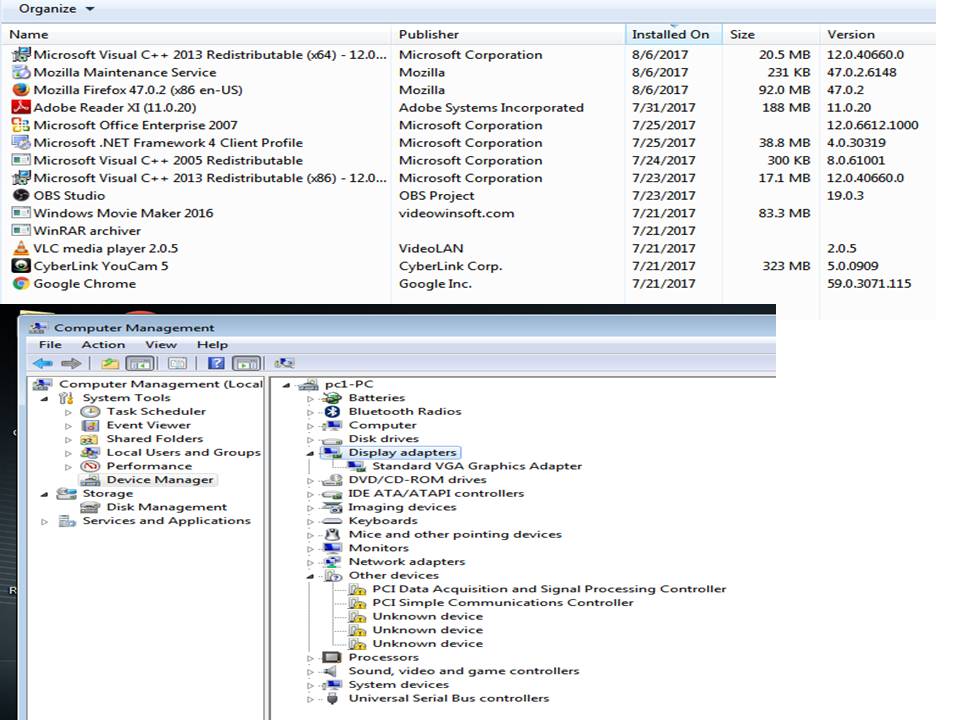Select Mice and other pointing devices

(455, 534)
